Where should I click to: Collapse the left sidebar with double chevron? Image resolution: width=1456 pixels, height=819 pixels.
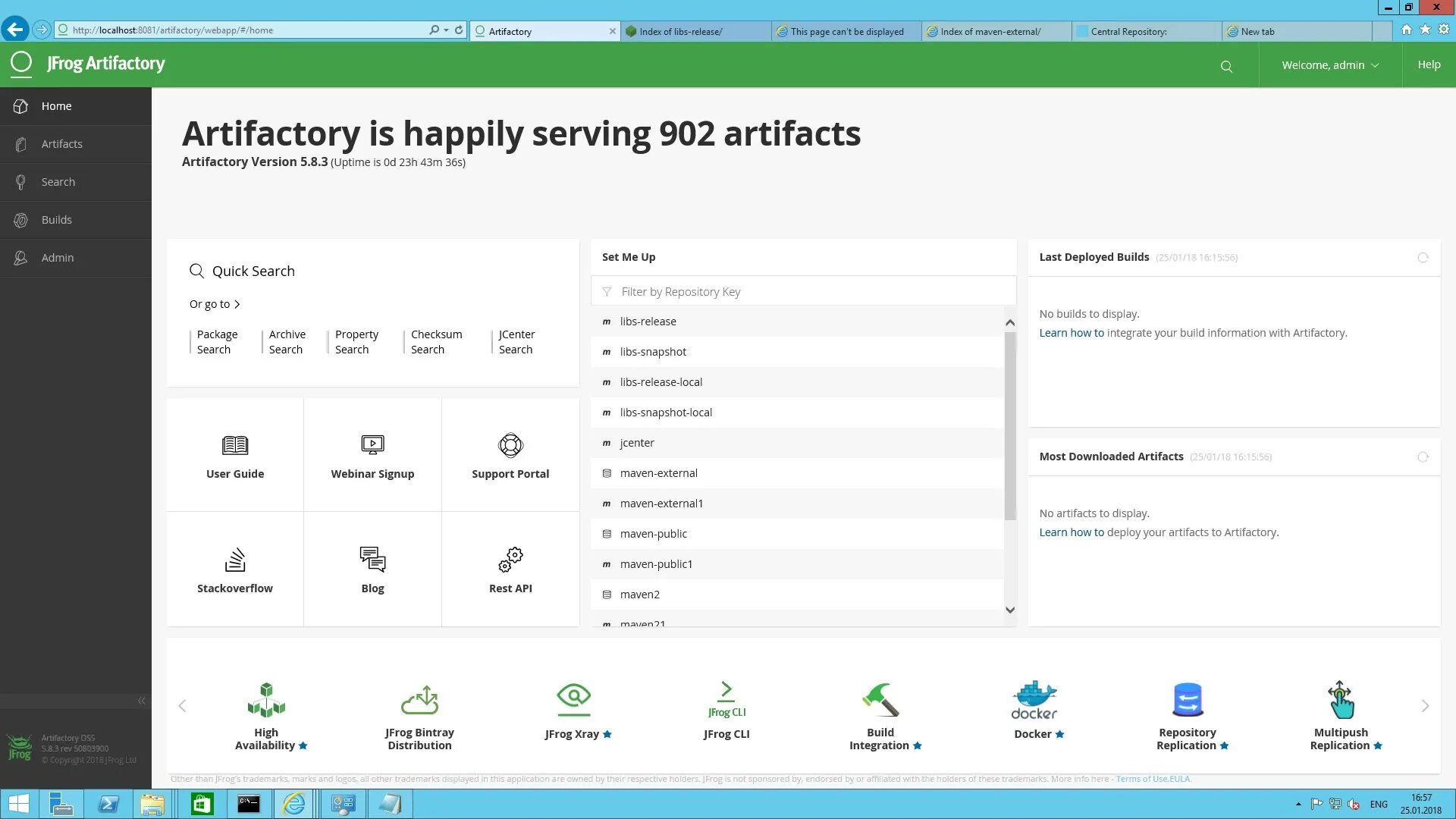point(141,701)
